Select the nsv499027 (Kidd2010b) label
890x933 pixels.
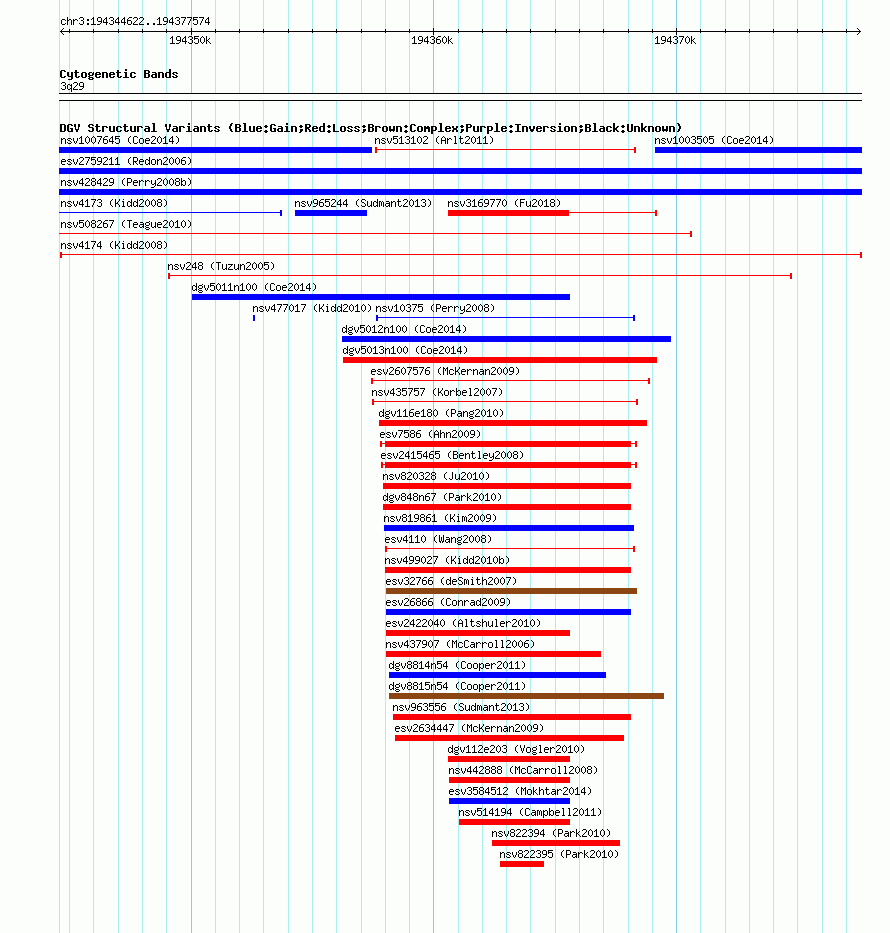(447, 561)
